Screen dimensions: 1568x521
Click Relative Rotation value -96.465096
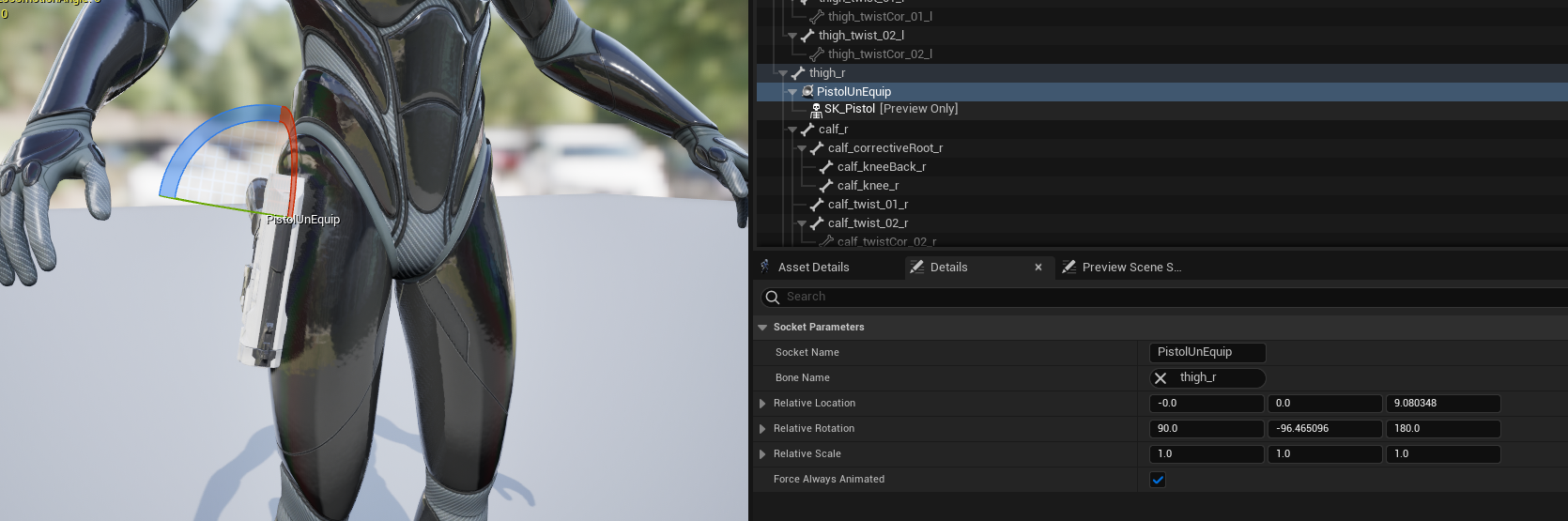(x=1325, y=428)
